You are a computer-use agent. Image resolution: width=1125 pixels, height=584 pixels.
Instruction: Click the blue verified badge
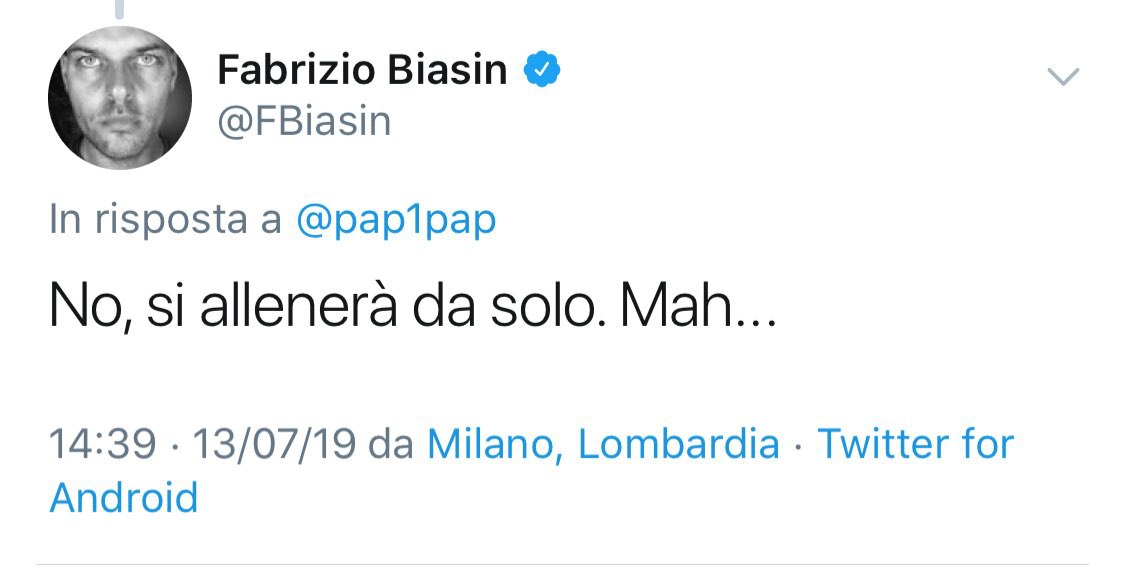pos(541,70)
